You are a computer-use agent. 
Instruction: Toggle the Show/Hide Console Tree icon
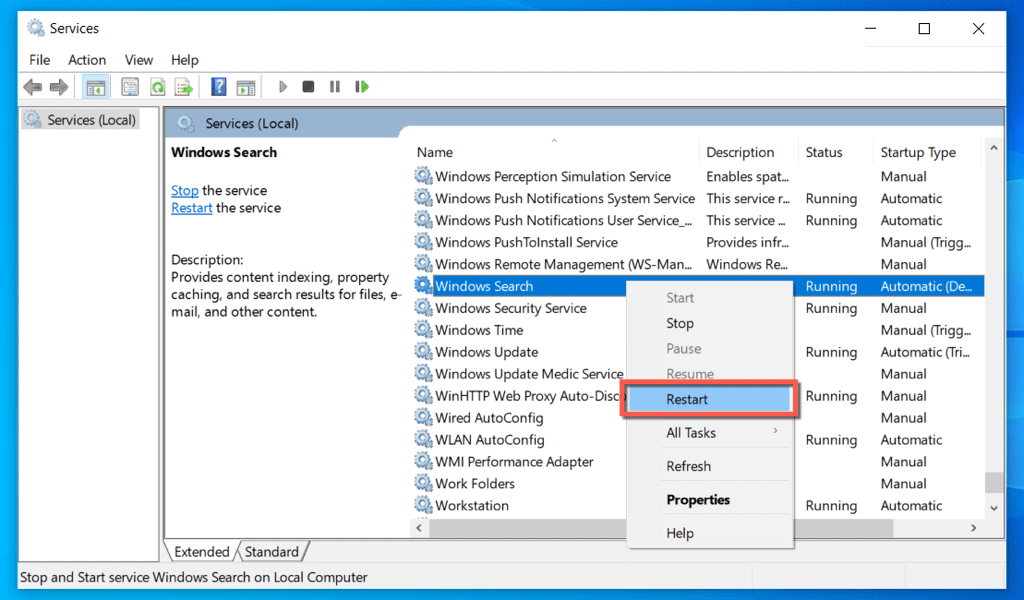click(95, 87)
